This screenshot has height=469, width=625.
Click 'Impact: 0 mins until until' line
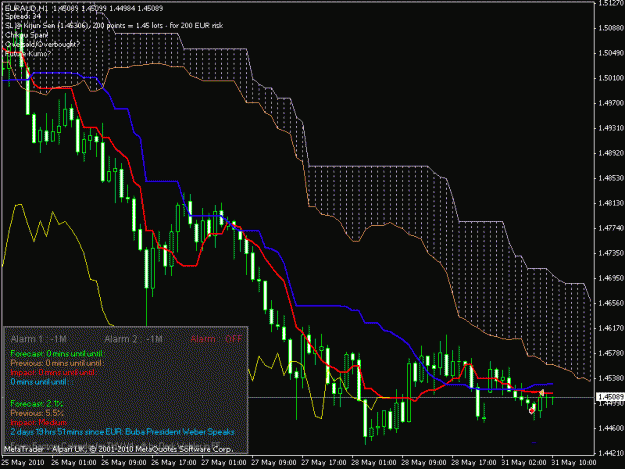tap(53, 373)
